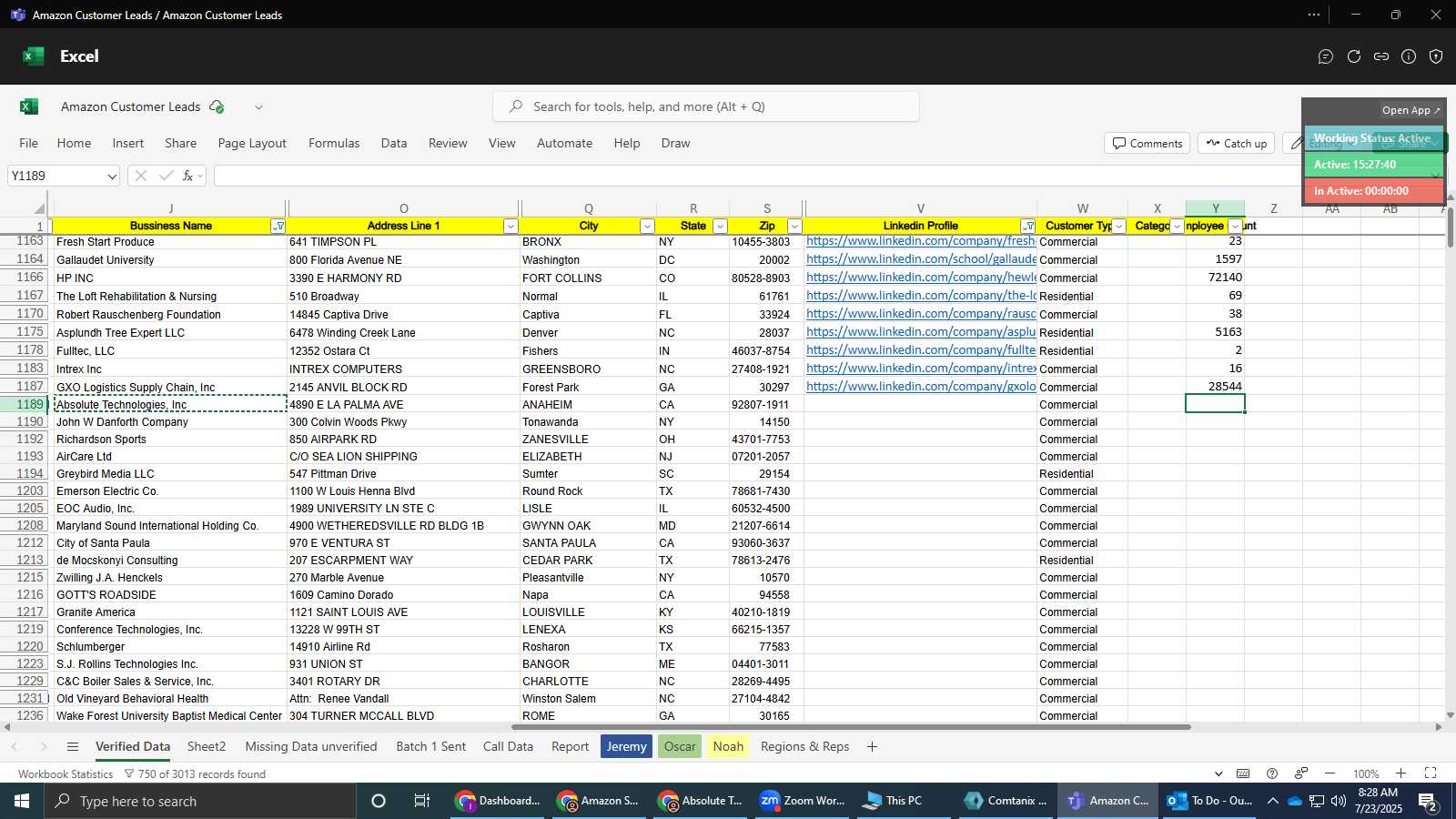
Task: Click the shield security icon in header
Action: tap(1436, 56)
